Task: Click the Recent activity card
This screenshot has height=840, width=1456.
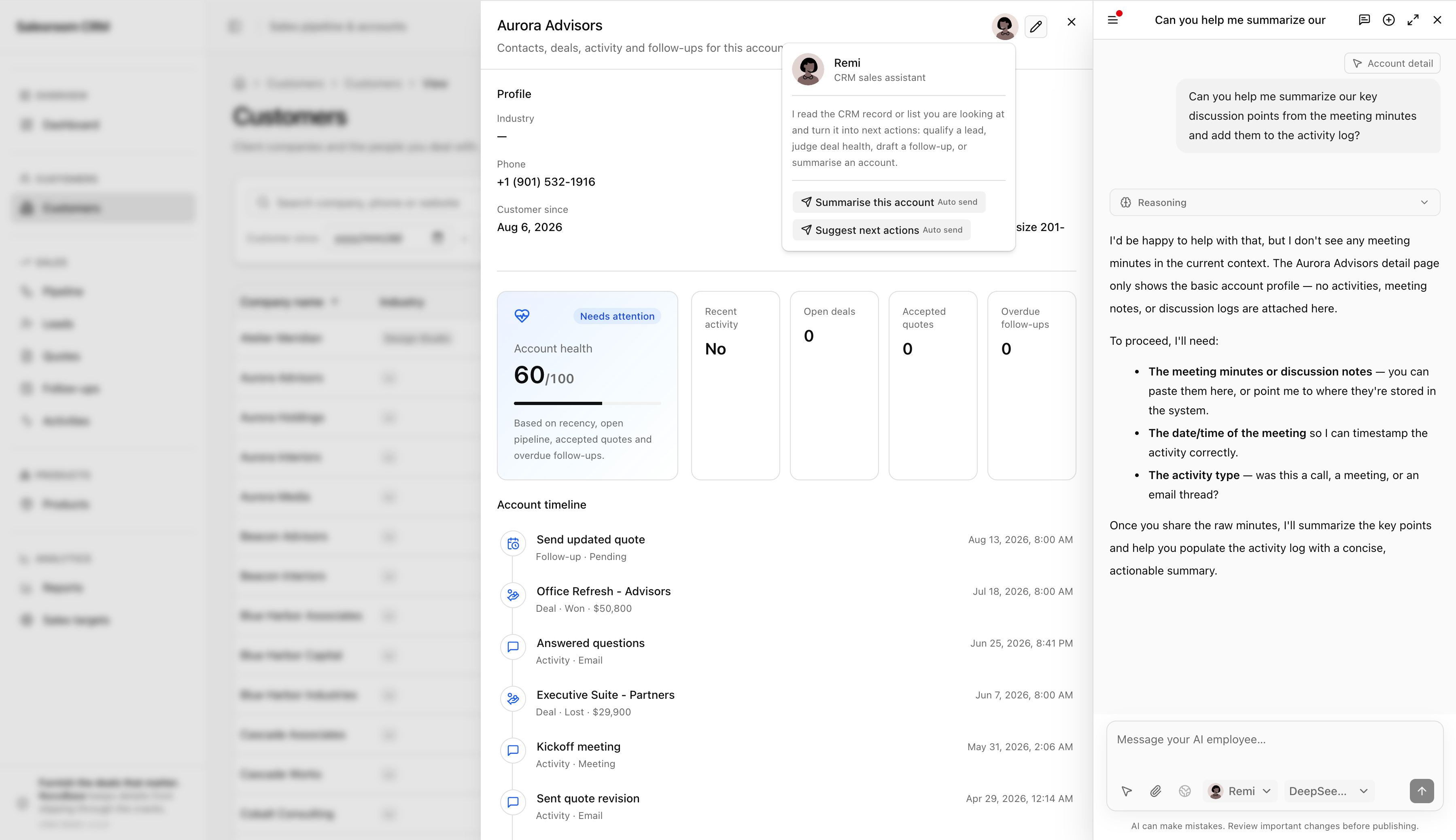Action: pos(736,385)
